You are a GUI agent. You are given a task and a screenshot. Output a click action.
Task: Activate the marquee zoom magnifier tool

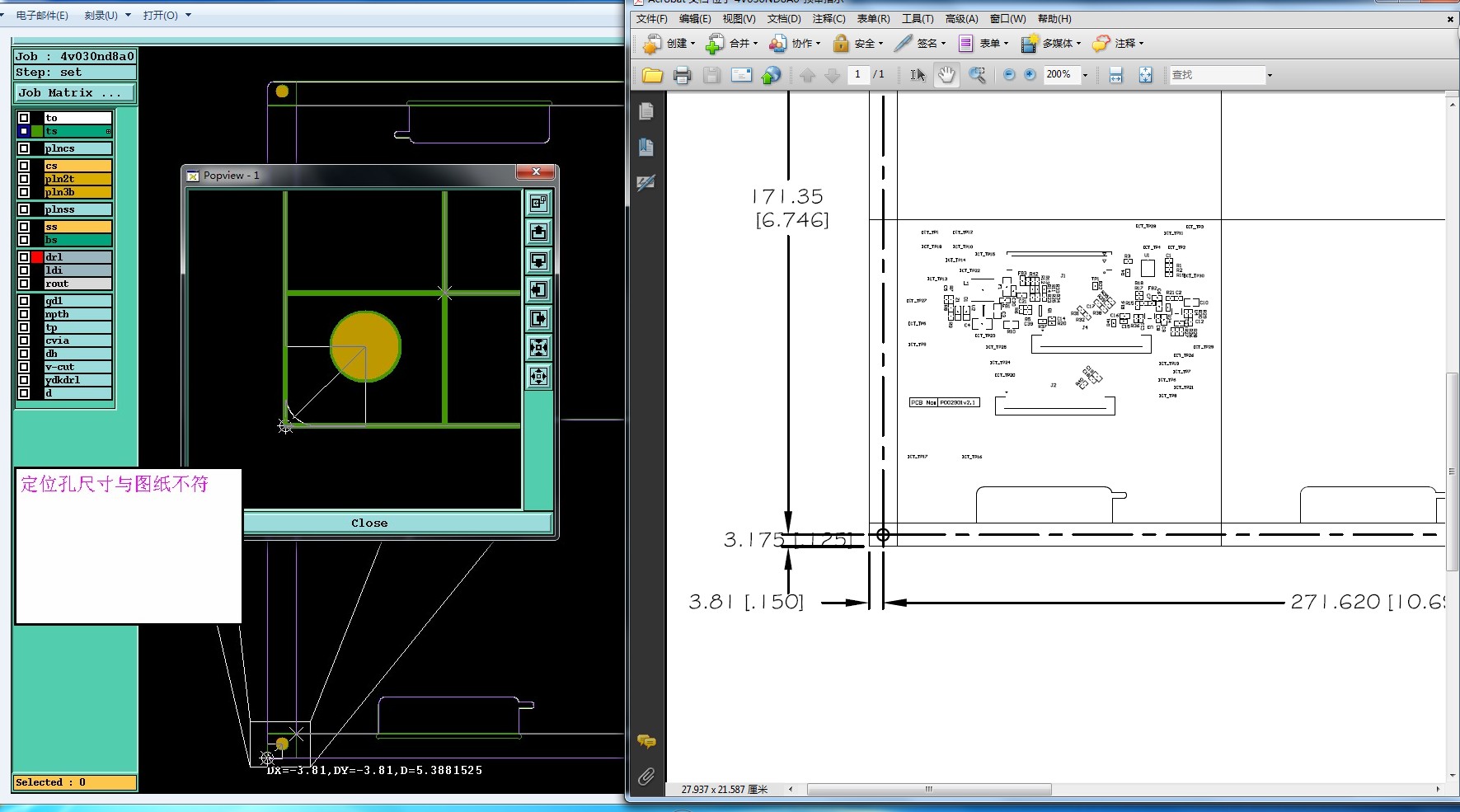click(x=977, y=75)
